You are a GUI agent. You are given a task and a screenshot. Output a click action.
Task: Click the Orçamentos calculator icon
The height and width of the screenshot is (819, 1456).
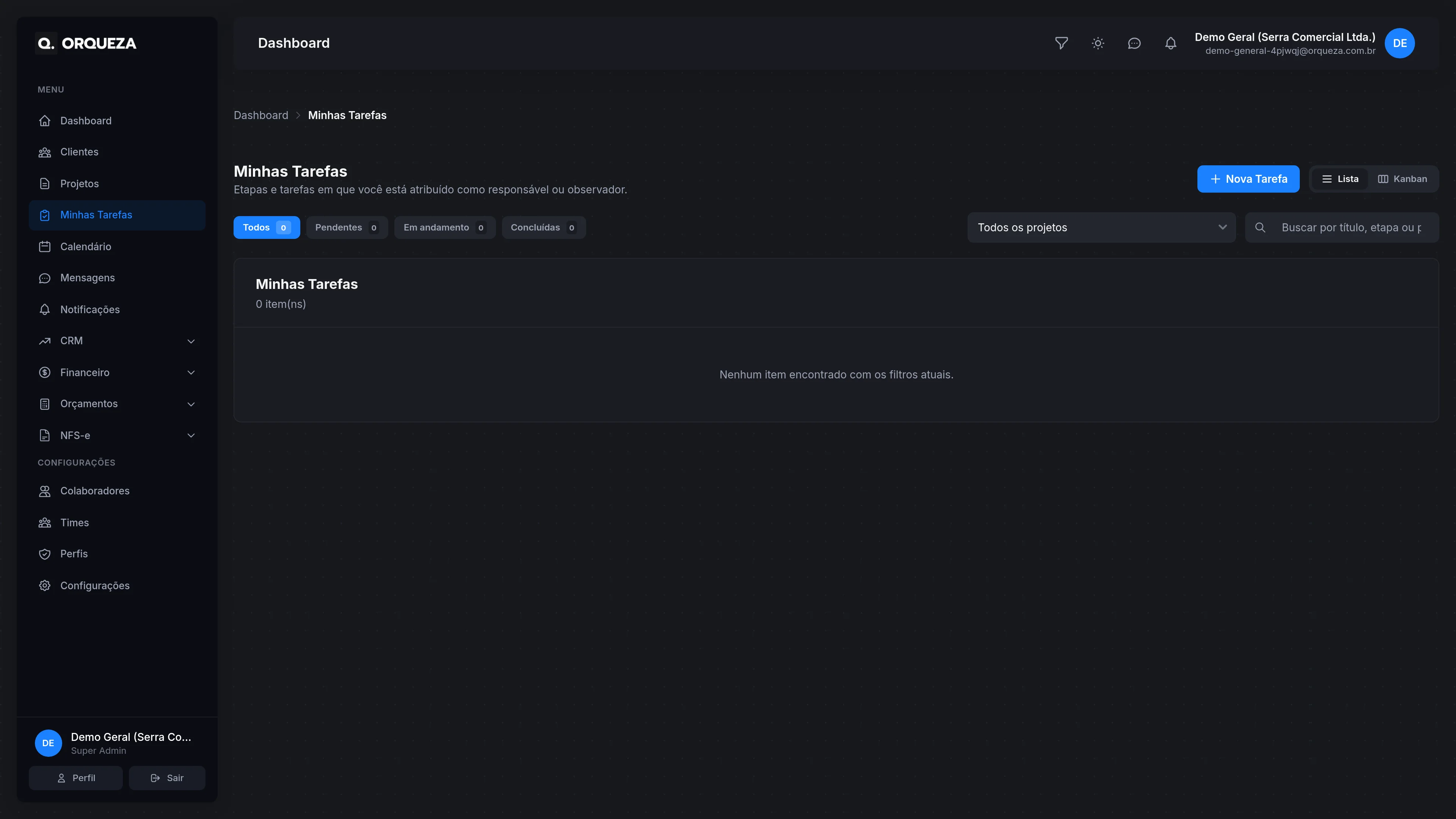pyautogui.click(x=45, y=403)
